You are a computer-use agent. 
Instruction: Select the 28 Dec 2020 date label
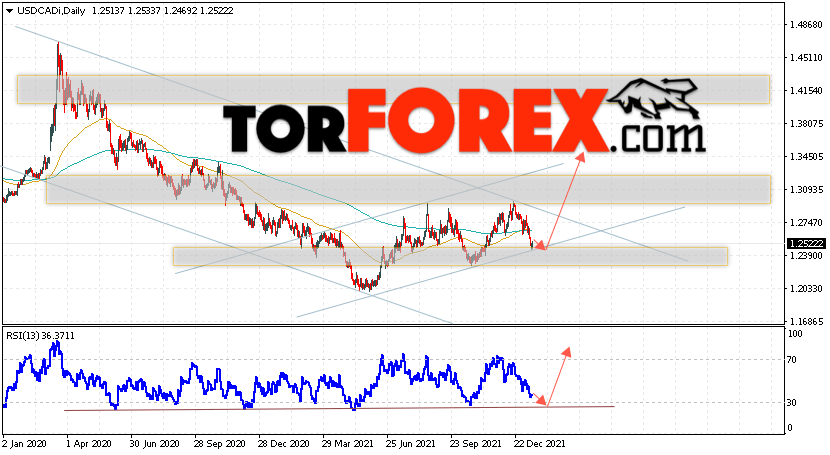283,443
